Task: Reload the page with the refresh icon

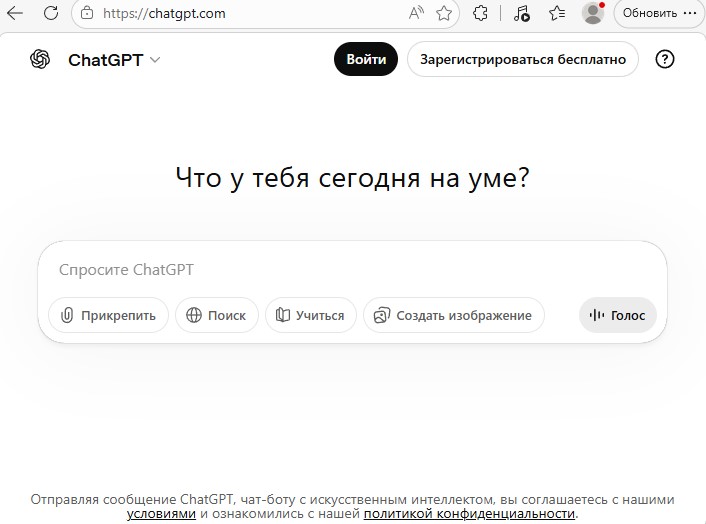Action: pos(51,14)
